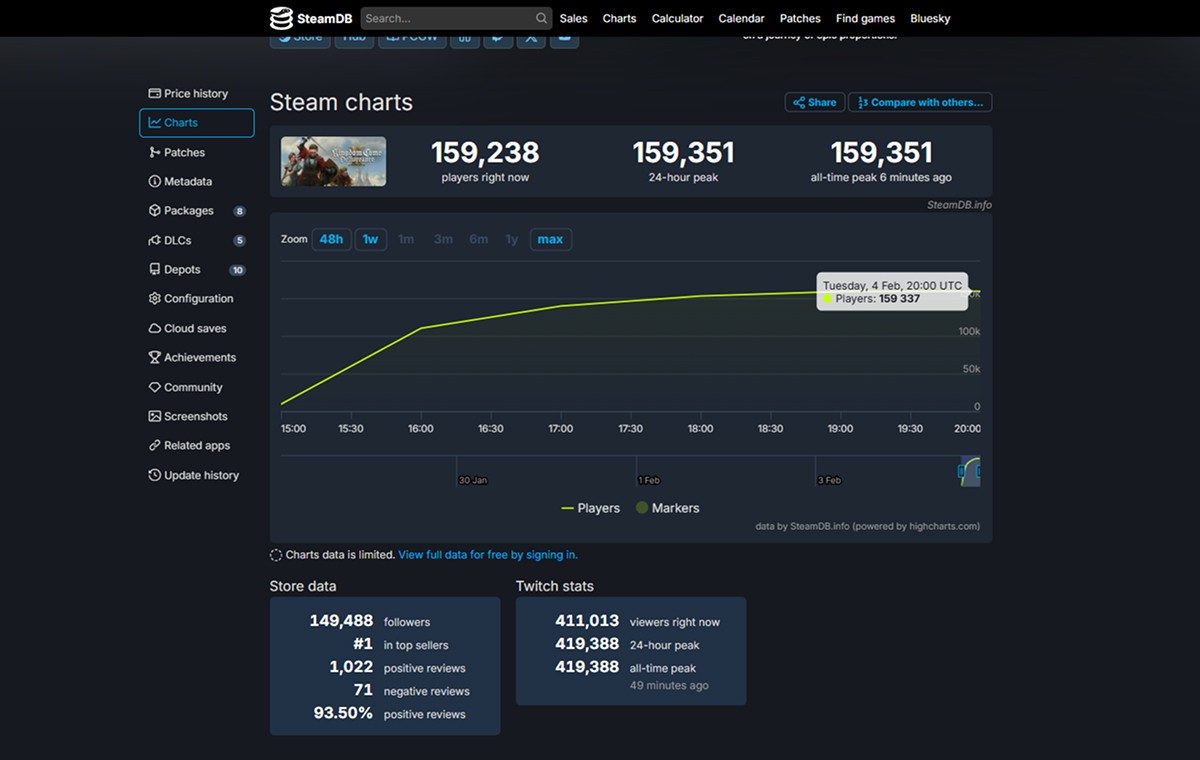Image resolution: width=1200 pixels, height=760 pixels.
Task: Click the 3m zoom option
Action: [443, 239]
